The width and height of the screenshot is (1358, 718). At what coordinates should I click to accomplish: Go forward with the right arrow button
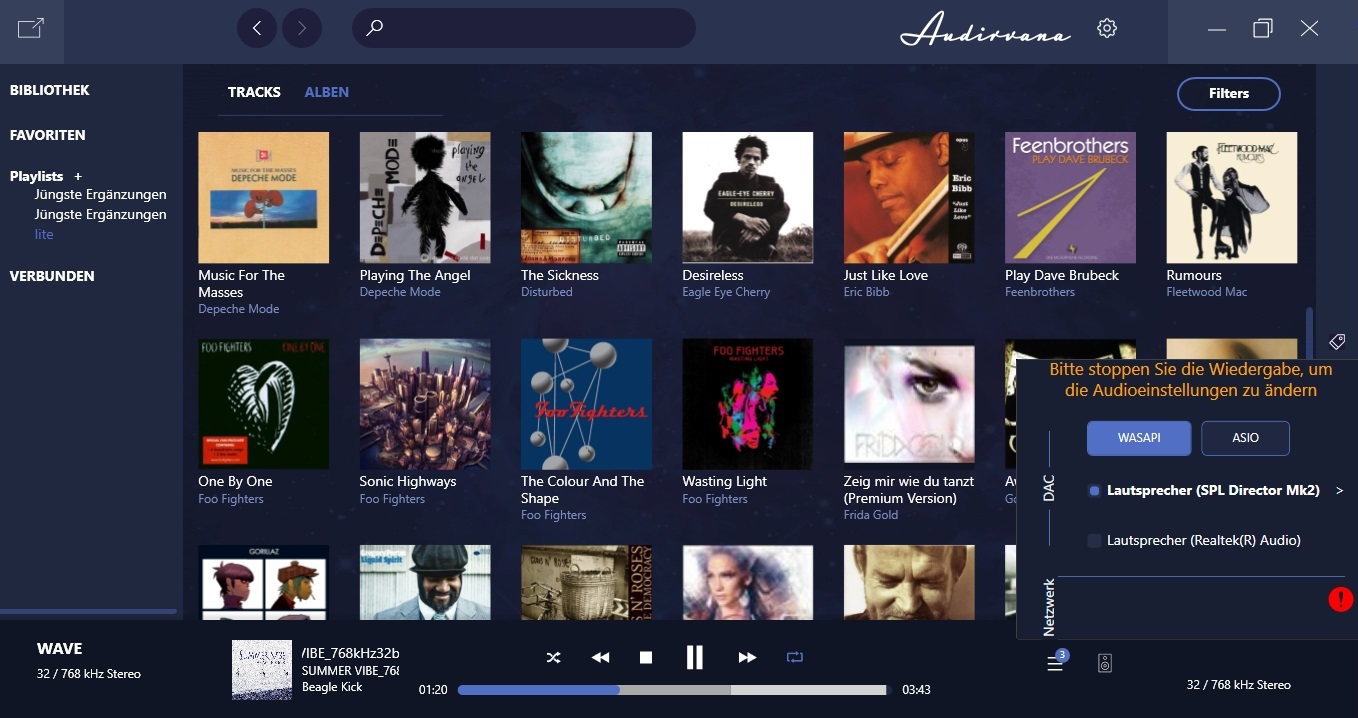click(x=302, y=28)
